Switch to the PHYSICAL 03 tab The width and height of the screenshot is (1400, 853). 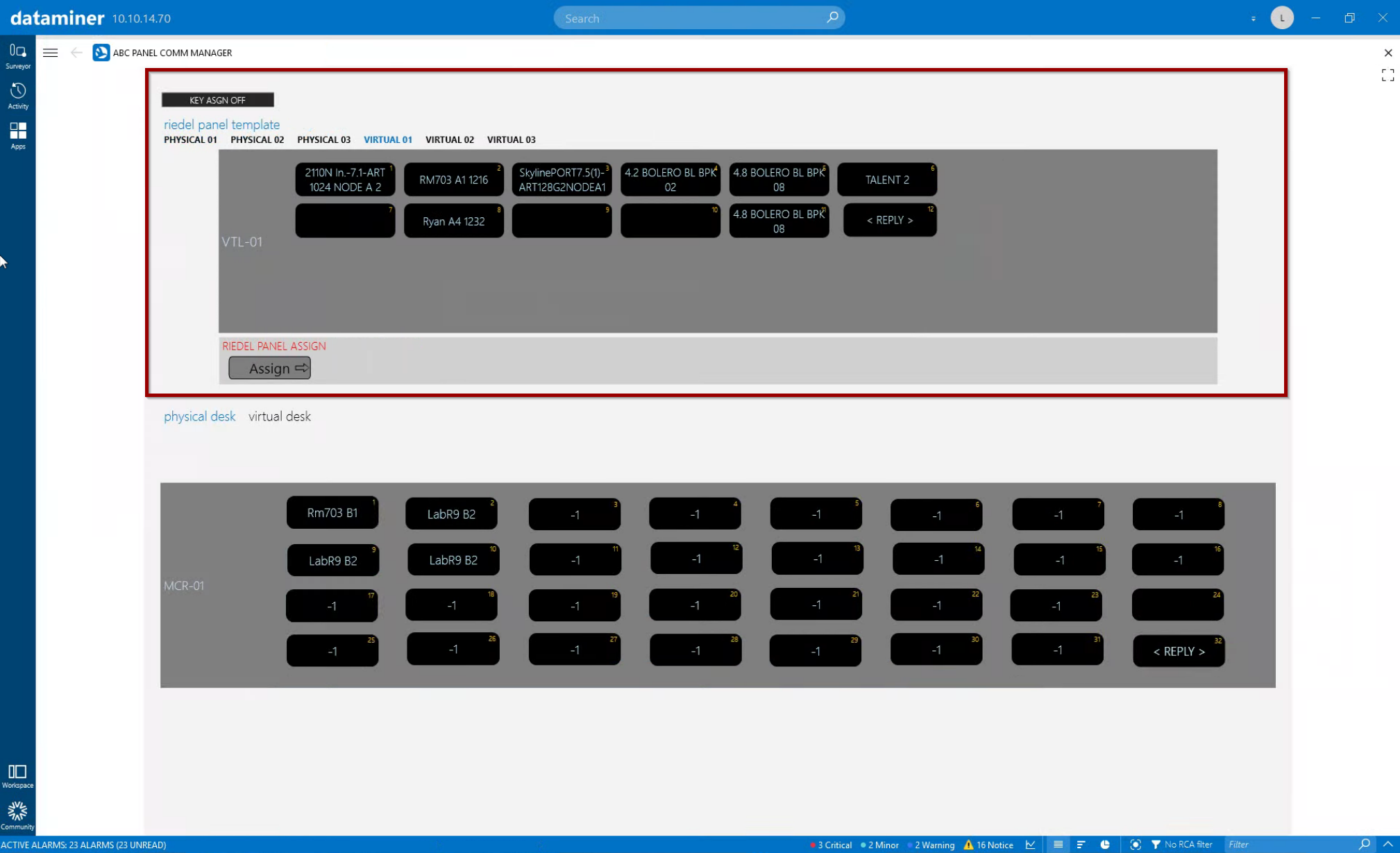[x=323, y=140]
